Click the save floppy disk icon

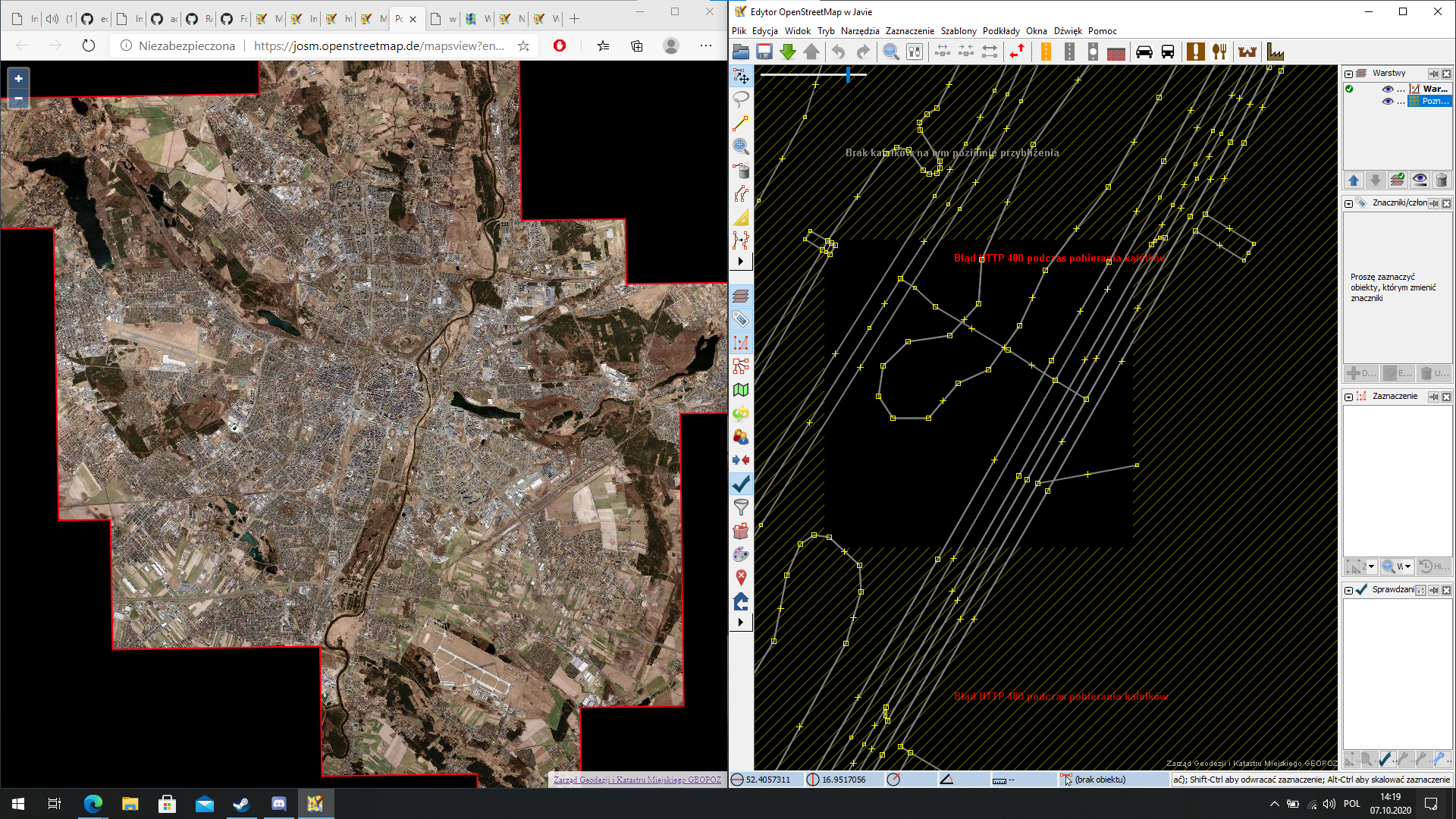[764, 52]
